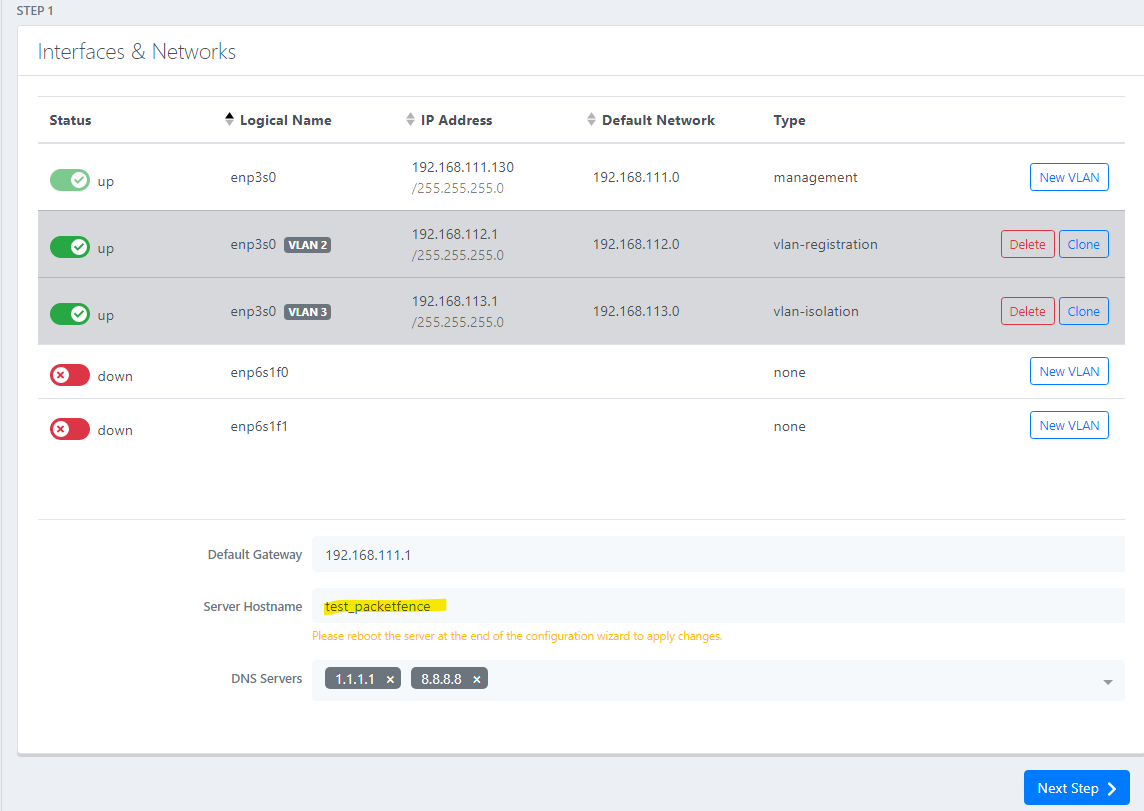Open the DNS Servers dropdown
This screenshot has height=811, width=1144.
1107,680
